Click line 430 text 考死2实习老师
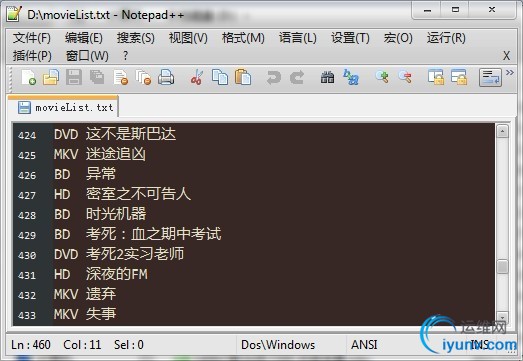 (x=135, y=254)
